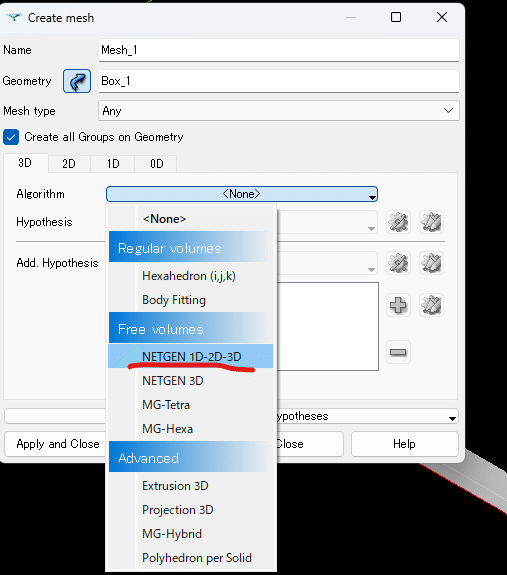Click the Create mesh window title icon
507x575 pixels.
pos(14,18)
